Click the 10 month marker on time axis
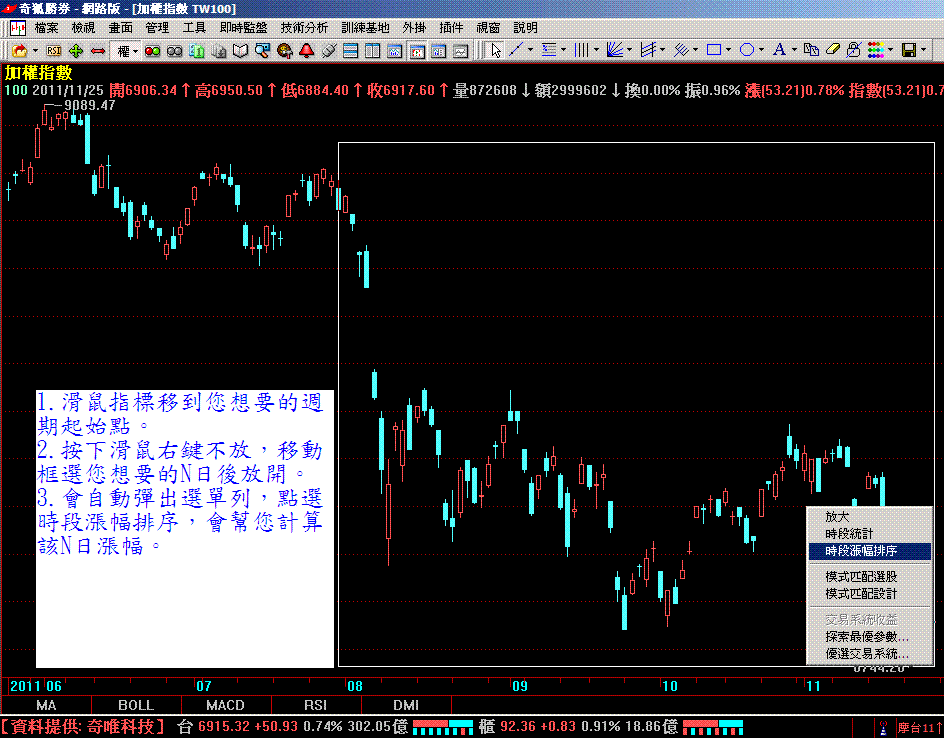944x738 pixels. pyautogui.click(x=669, y=686)
